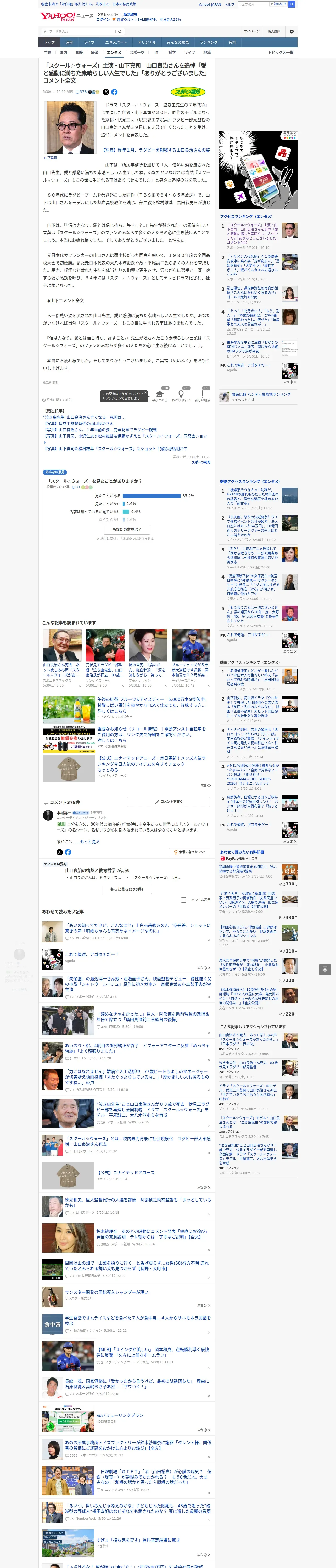Select the ライブ navigation tab
This screenshot has height=1568, width=336.
(x=89, y=43)
